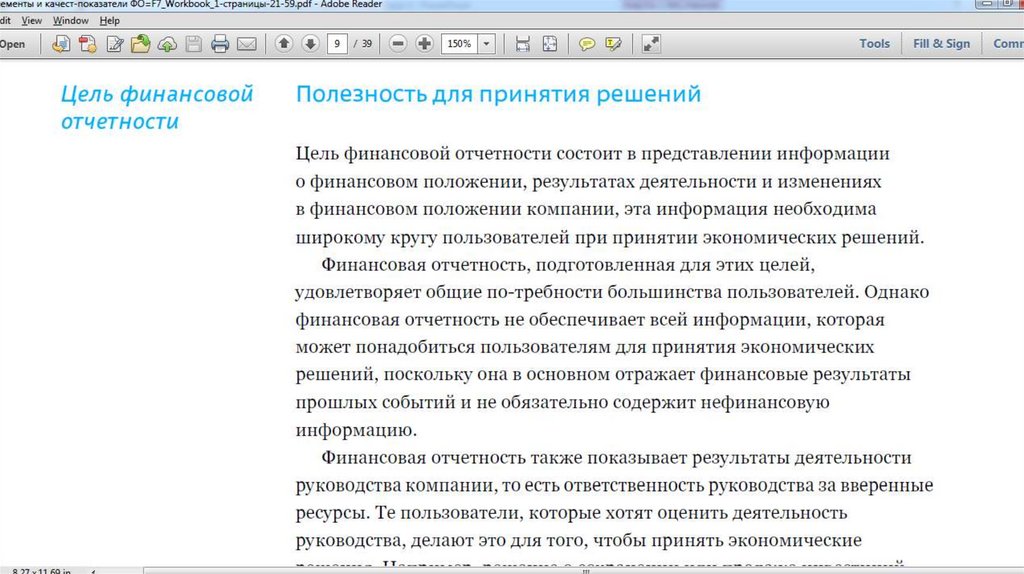Screen dimensions: 1024x574
Task: Toggle read mode with the expand arrows icon
Action: pos(651,44)
